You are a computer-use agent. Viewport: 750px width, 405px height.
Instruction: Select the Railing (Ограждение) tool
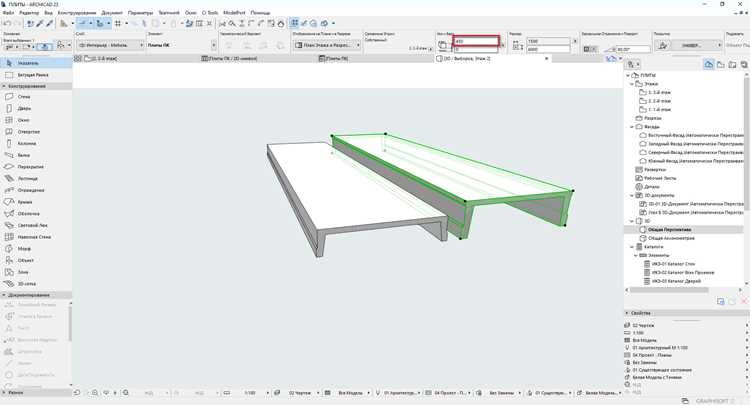coord(36,190)
